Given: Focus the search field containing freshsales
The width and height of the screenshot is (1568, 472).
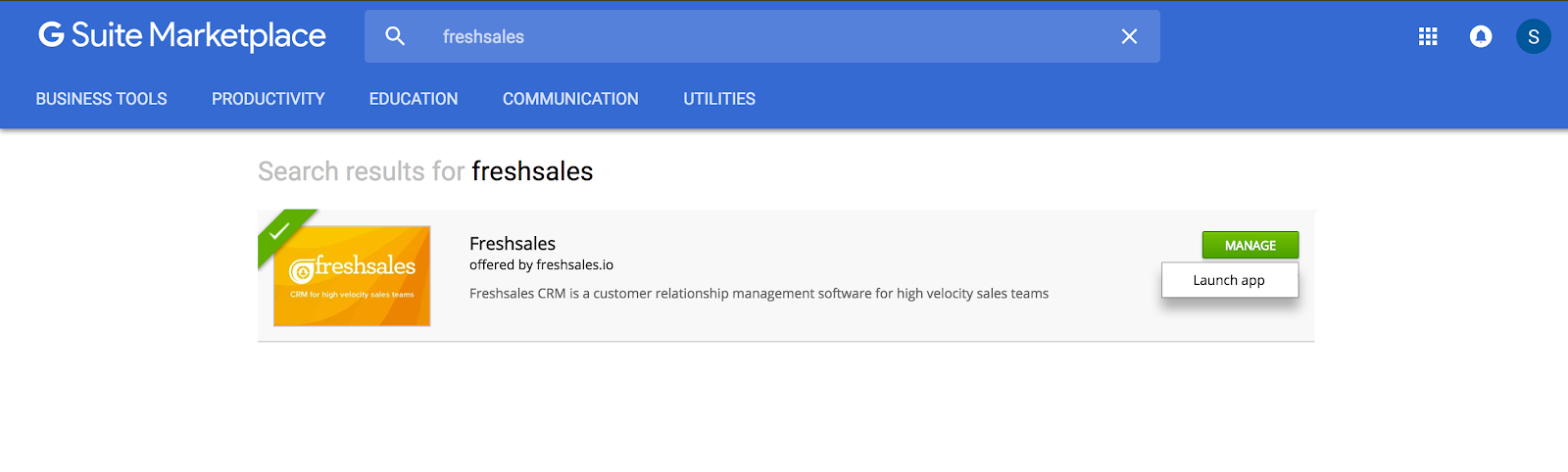Looking at the screenshot, I should 764,36.
